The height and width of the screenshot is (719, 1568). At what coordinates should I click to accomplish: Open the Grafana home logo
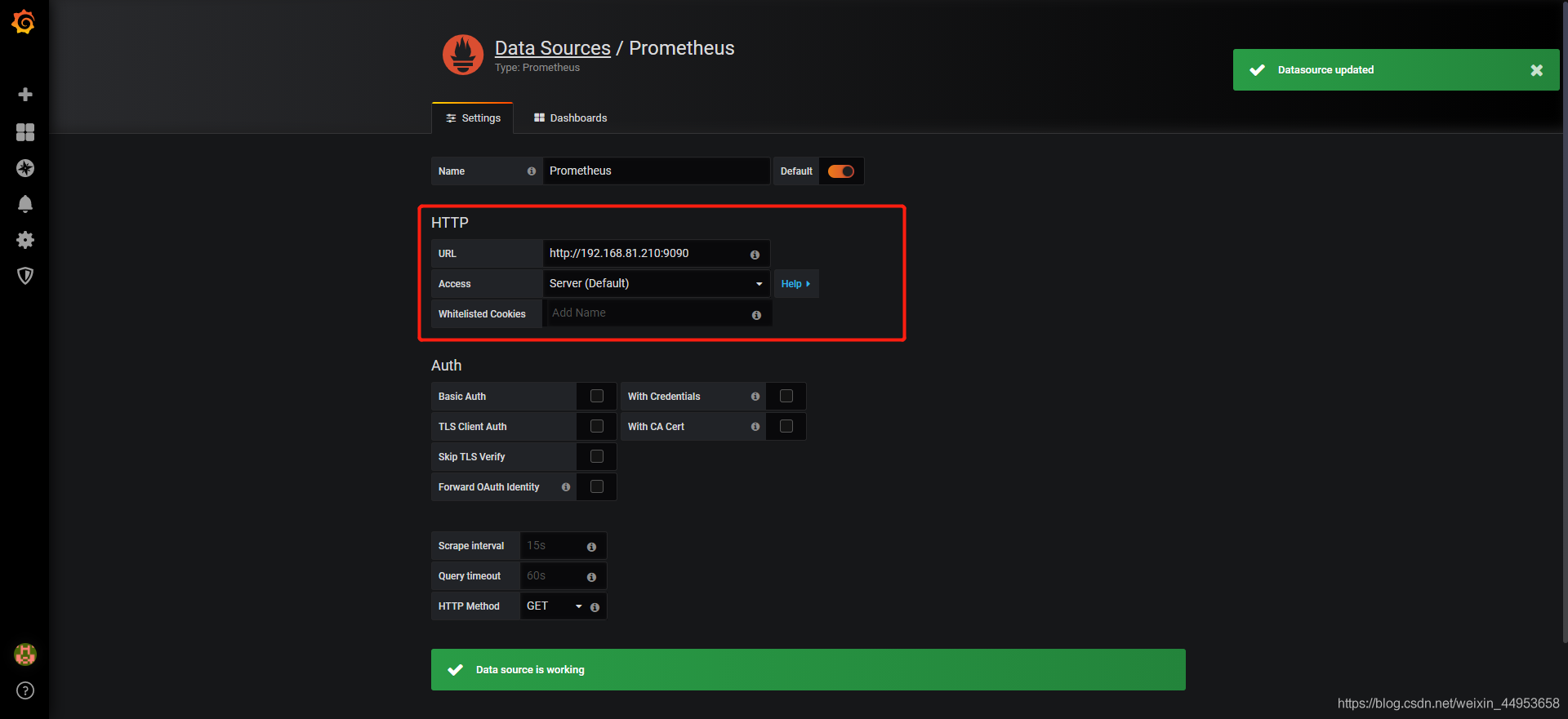(x=24, y=22)
